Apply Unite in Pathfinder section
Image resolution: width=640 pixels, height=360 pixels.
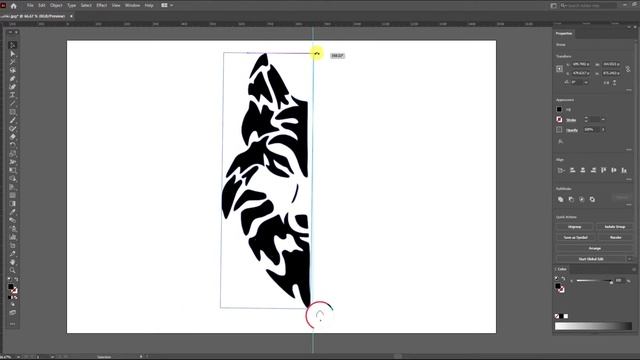click(x=560, y=199)
